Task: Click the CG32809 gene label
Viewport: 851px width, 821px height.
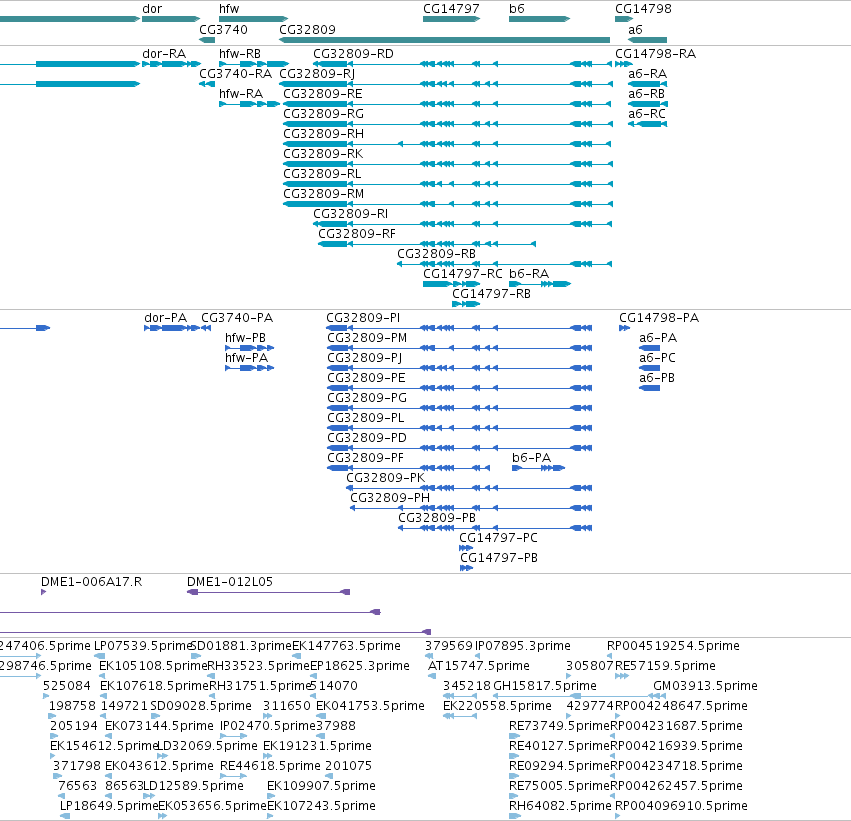Action: tap(307, 29)
